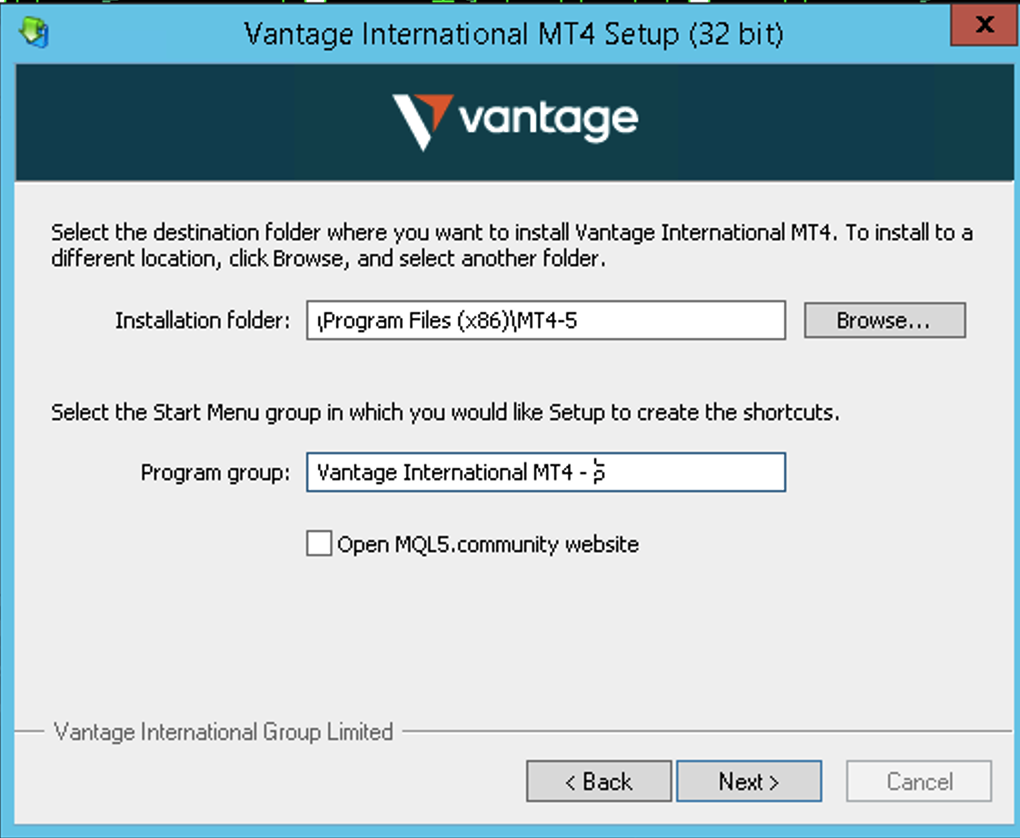Enable Open MQL5.community website checkbox

[319, 543]
